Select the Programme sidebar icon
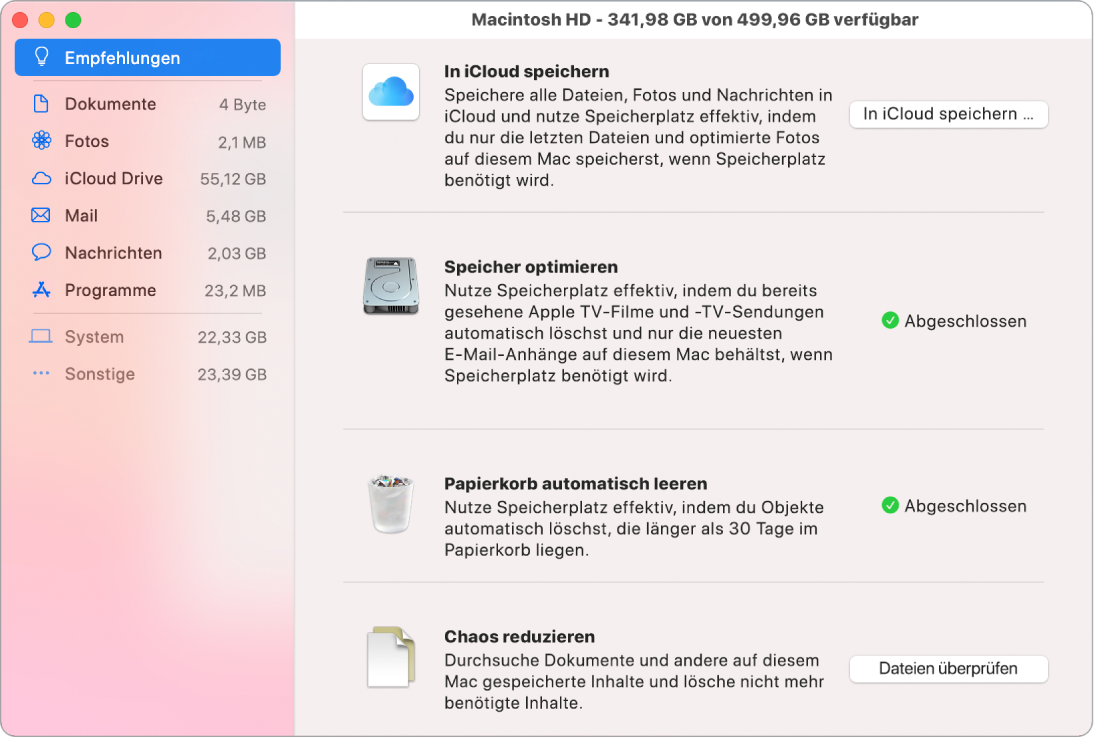The image size is (1096, 739). point(42,290)
